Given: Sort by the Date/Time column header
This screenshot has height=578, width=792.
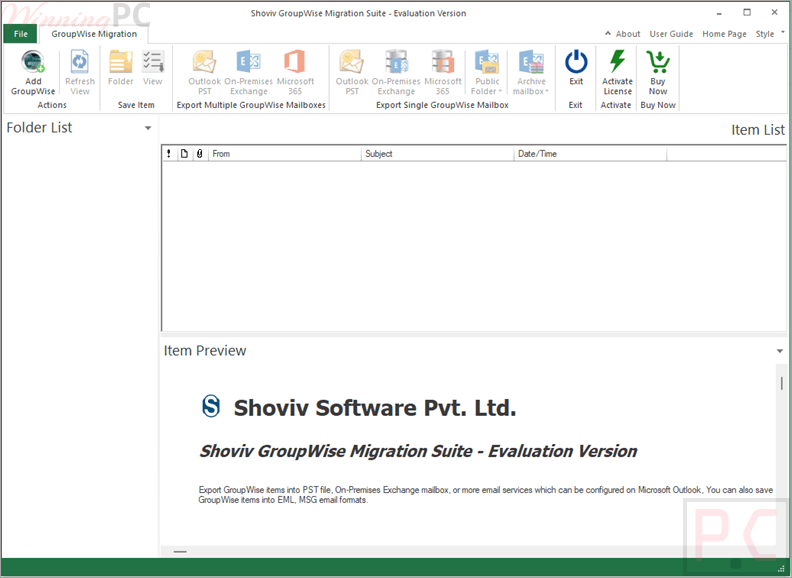Looking at the screenshot, I should (590, 154).
